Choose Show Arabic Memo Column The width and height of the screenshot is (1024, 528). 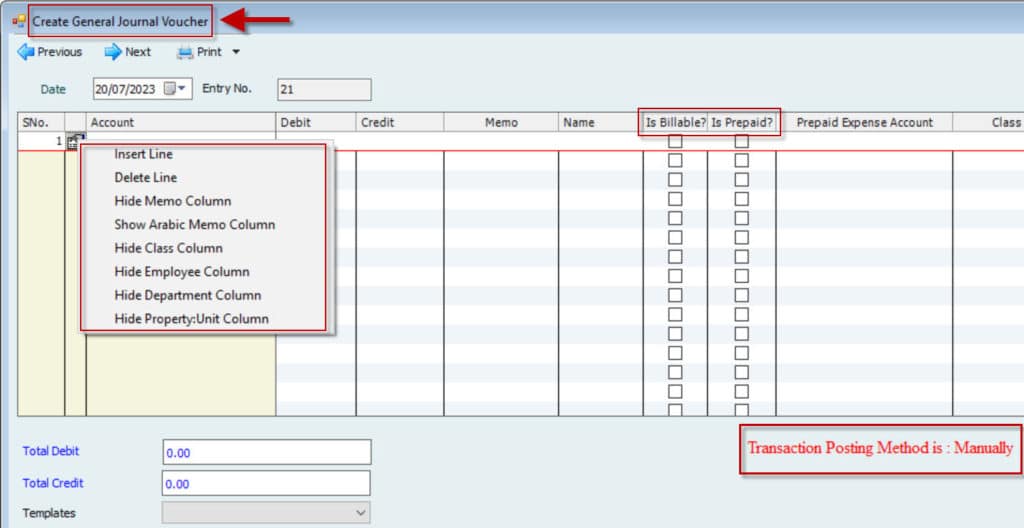tap(194, 224)
